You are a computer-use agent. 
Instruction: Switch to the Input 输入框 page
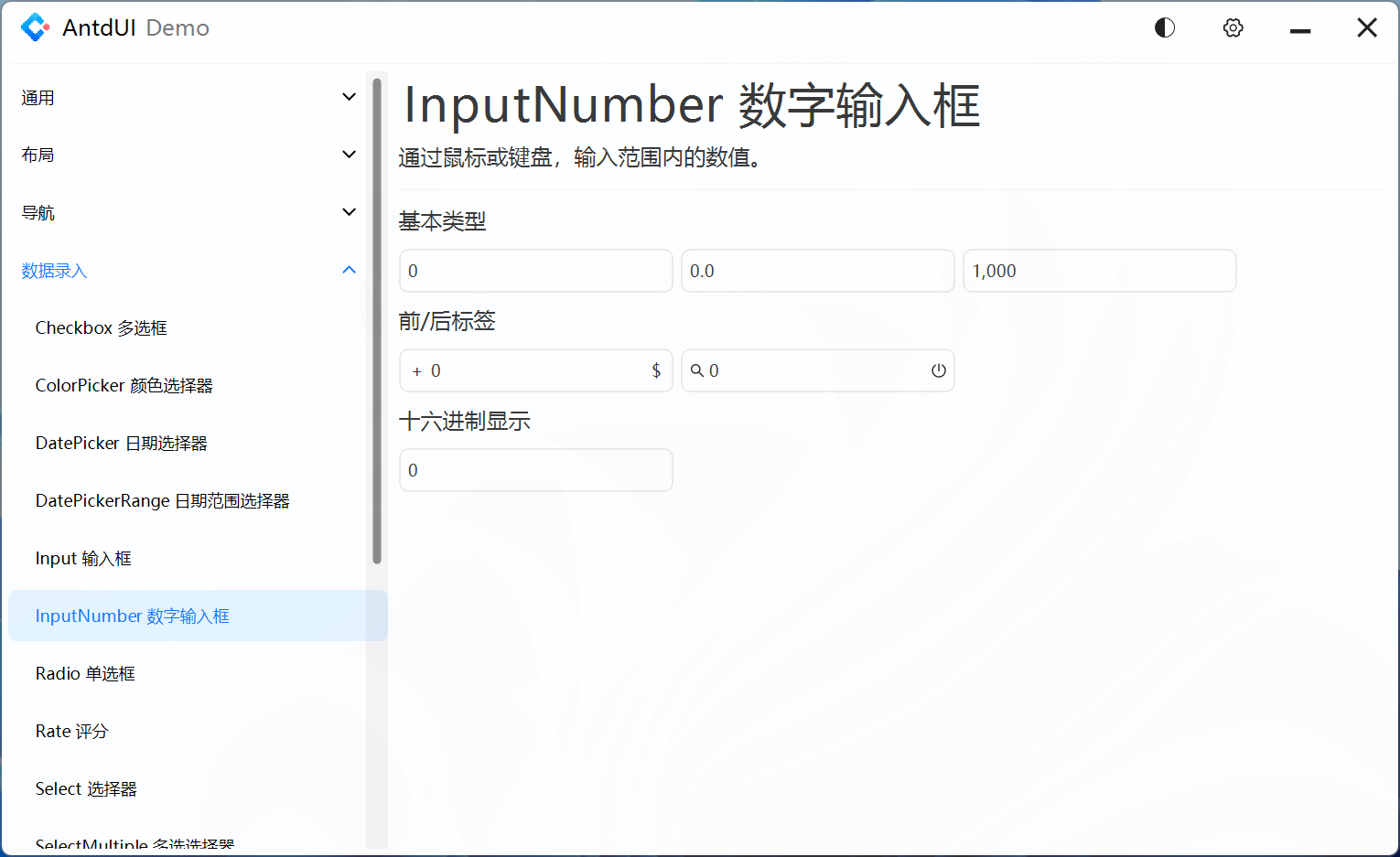(83, 558)
